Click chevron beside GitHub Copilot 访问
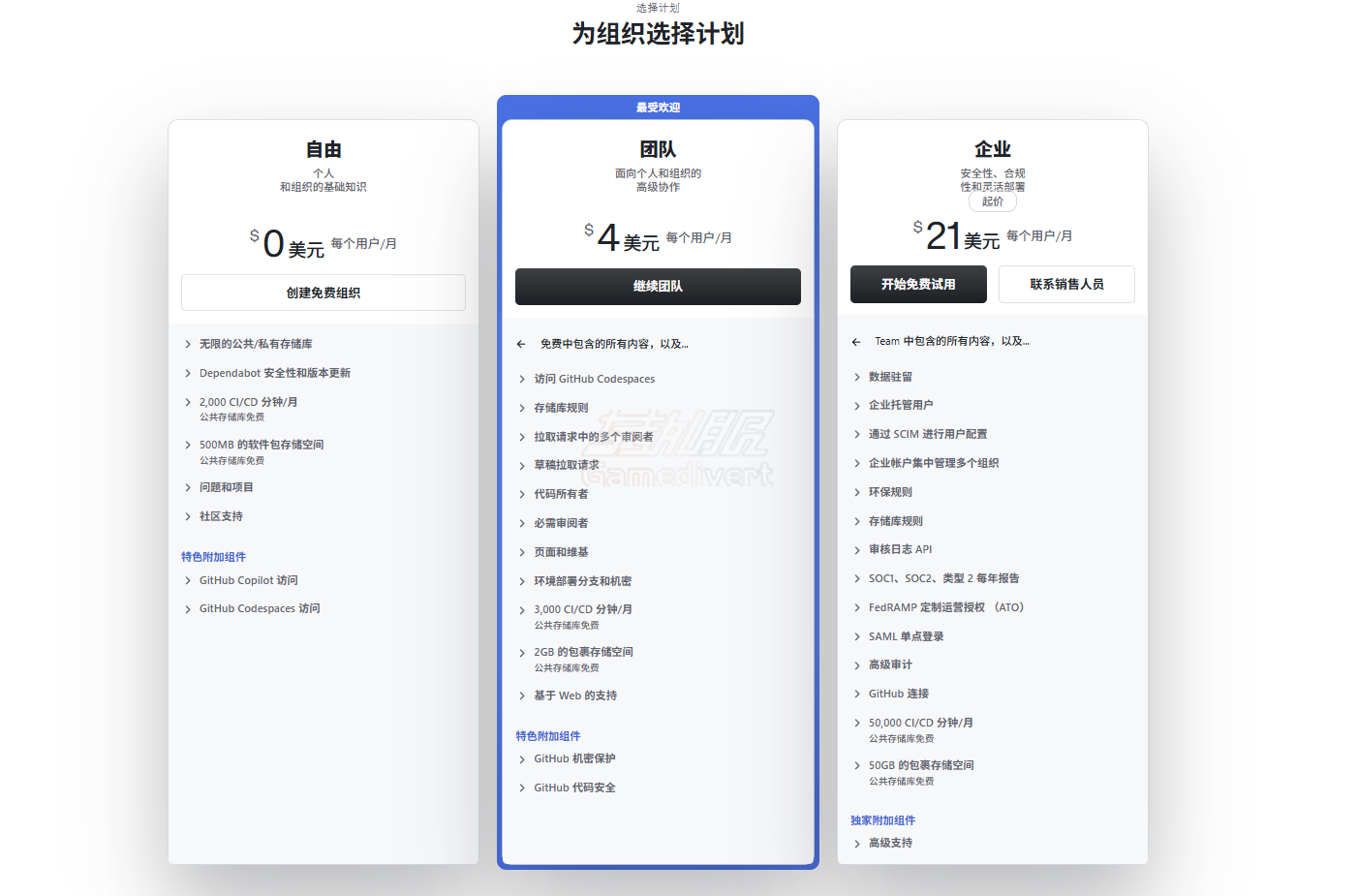The height and width of the screenshot is (896, 1357). click(x=188, y=580)
